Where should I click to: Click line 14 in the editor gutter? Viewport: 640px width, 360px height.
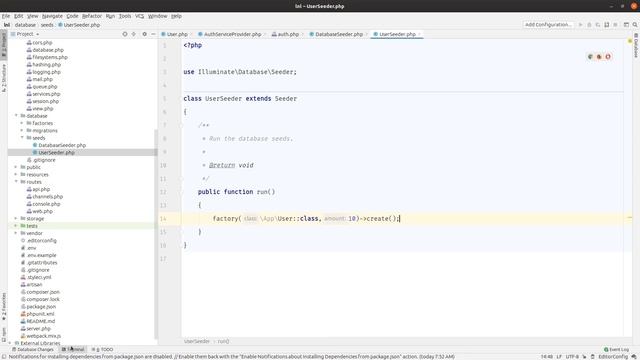tap(163, 219)
